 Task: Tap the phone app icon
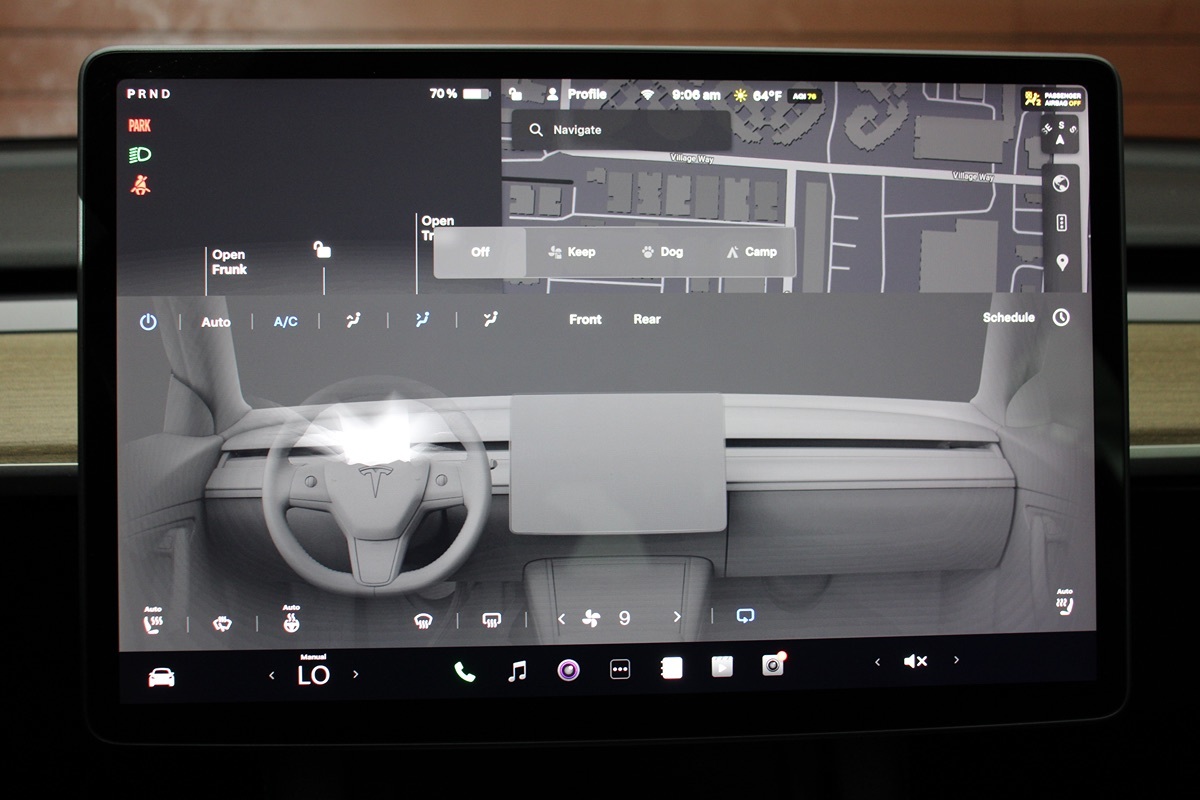click(465, 671)
